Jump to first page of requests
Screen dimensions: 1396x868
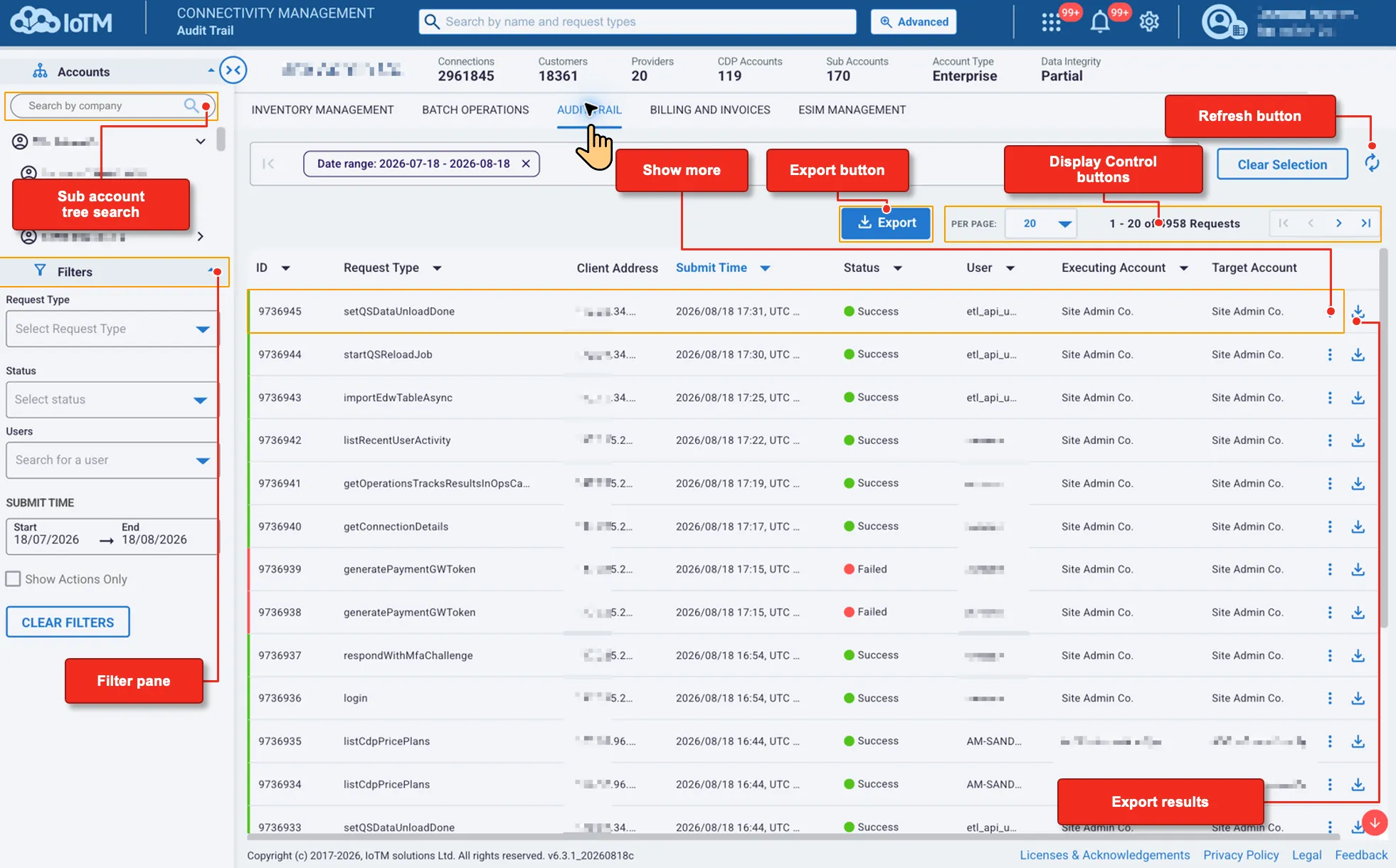click(1284, 223)
